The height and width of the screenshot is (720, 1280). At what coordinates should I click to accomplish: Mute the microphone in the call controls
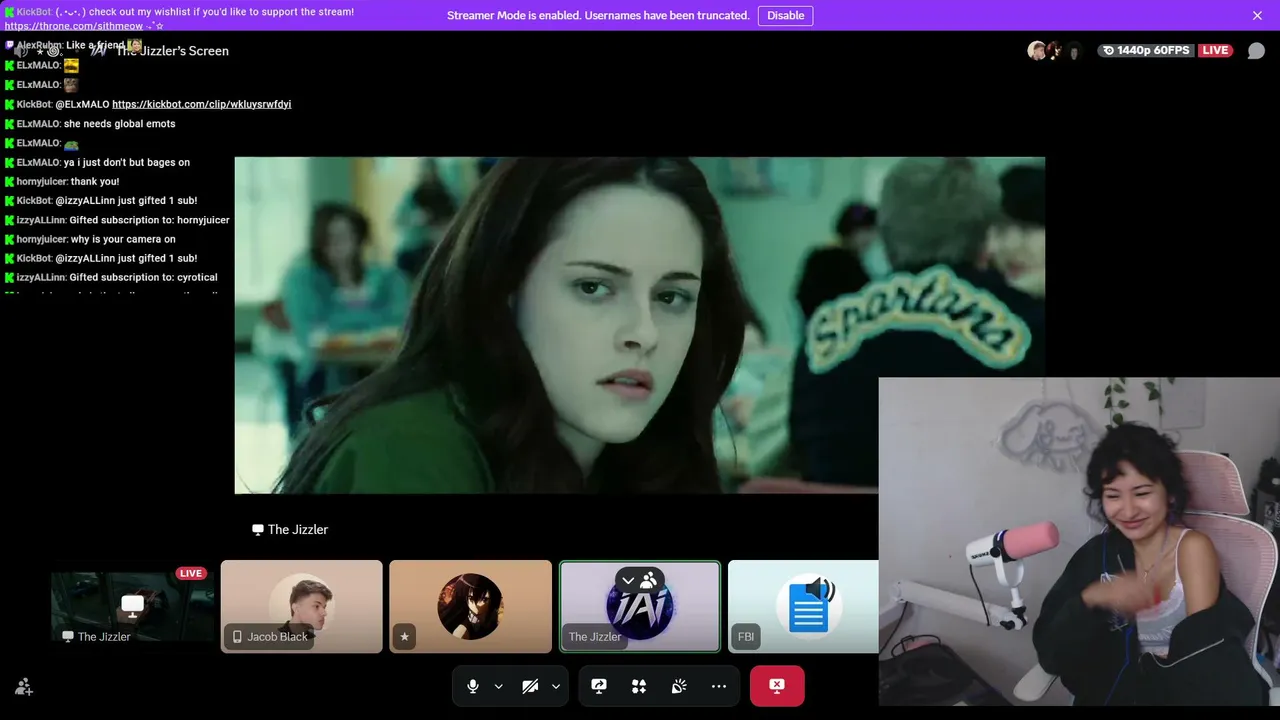pos(473,686)
